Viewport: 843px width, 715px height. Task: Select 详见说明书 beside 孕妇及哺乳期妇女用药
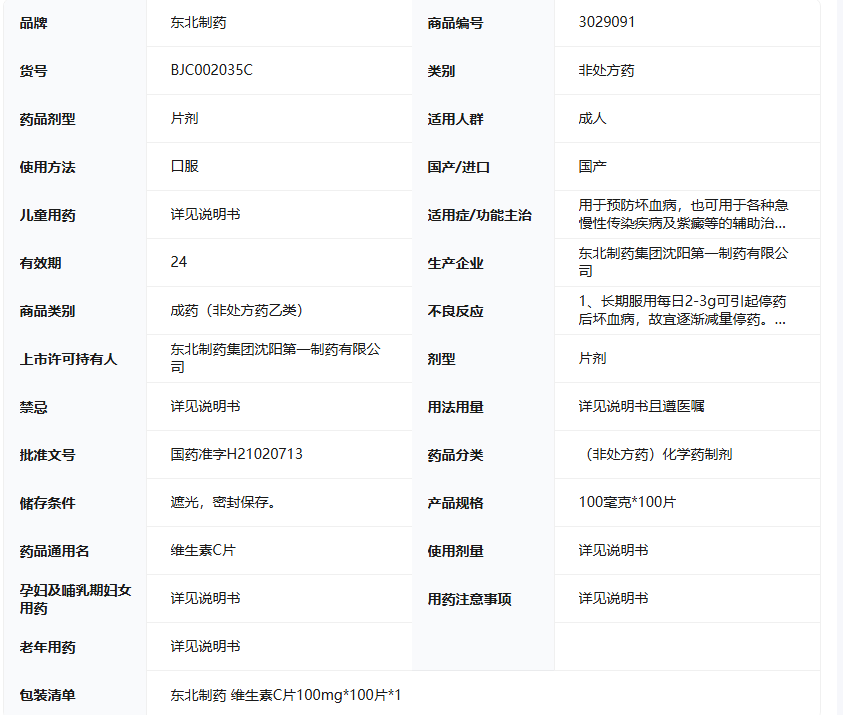pos(205,598)
